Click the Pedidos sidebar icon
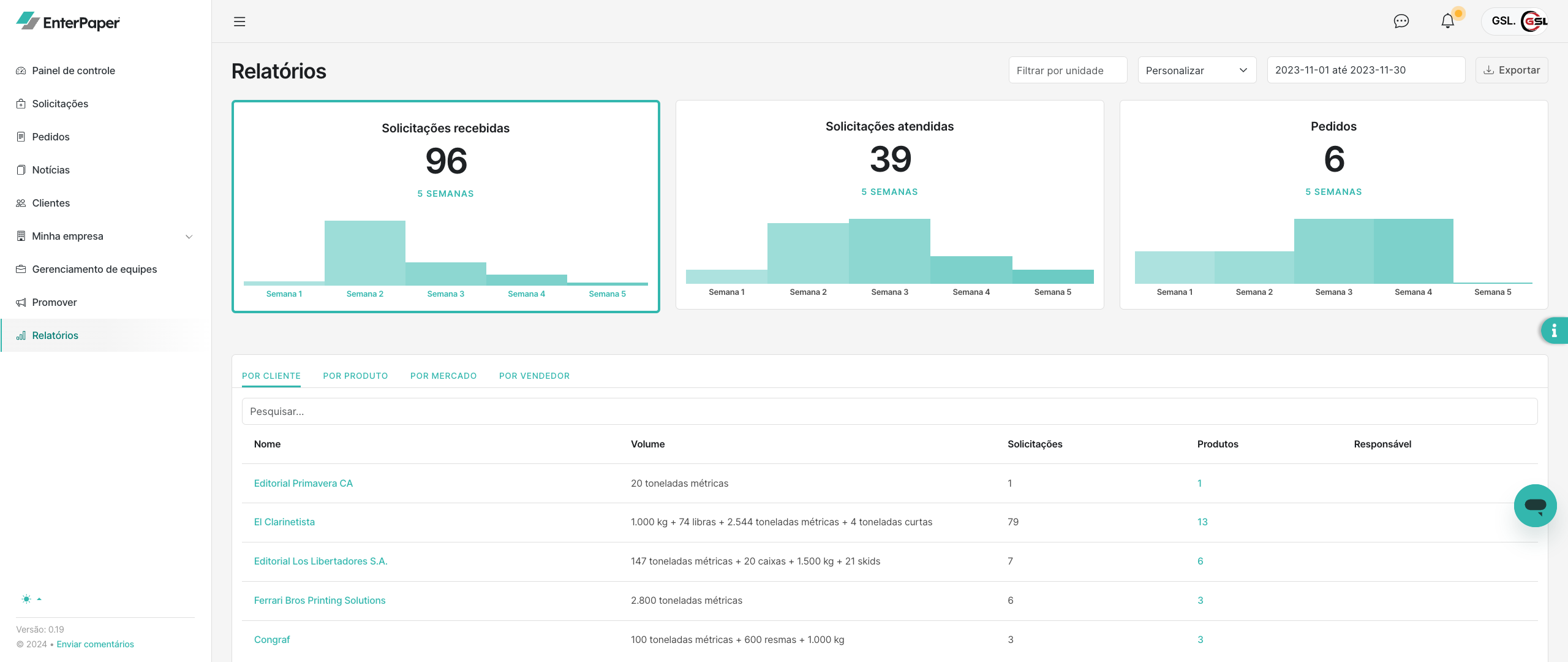The width and height of the screenshot is (1568, 662). pos(21,137)
